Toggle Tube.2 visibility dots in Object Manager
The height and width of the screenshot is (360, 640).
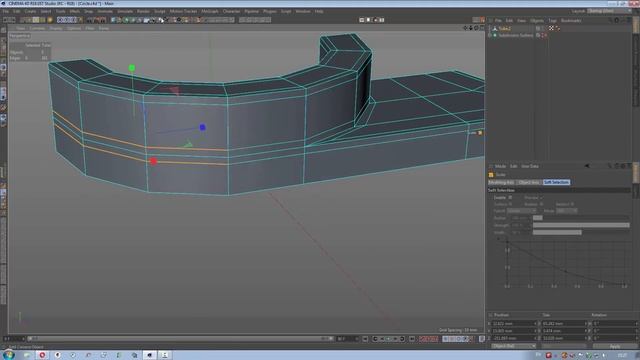(x=543, y=29)
